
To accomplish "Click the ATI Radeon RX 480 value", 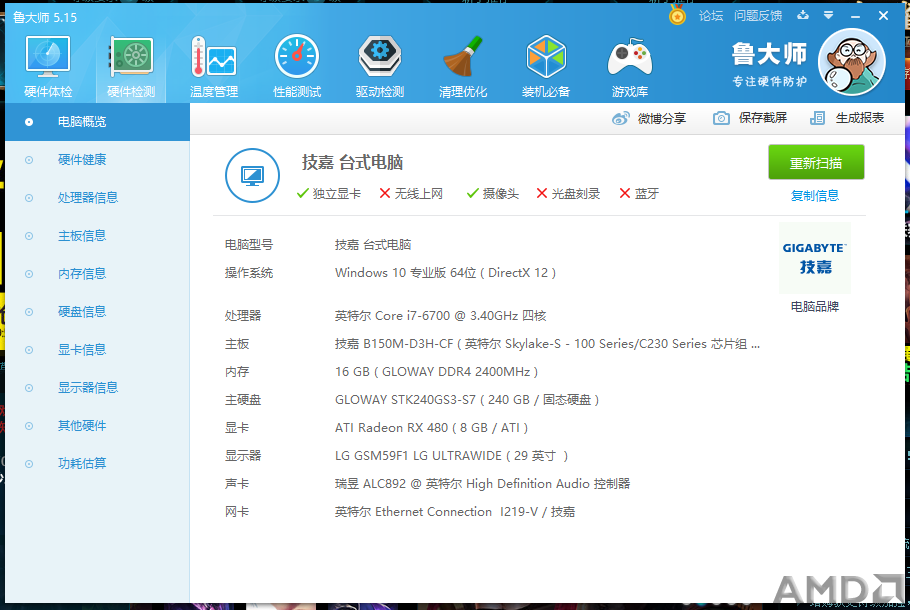I will pos(431,428).
